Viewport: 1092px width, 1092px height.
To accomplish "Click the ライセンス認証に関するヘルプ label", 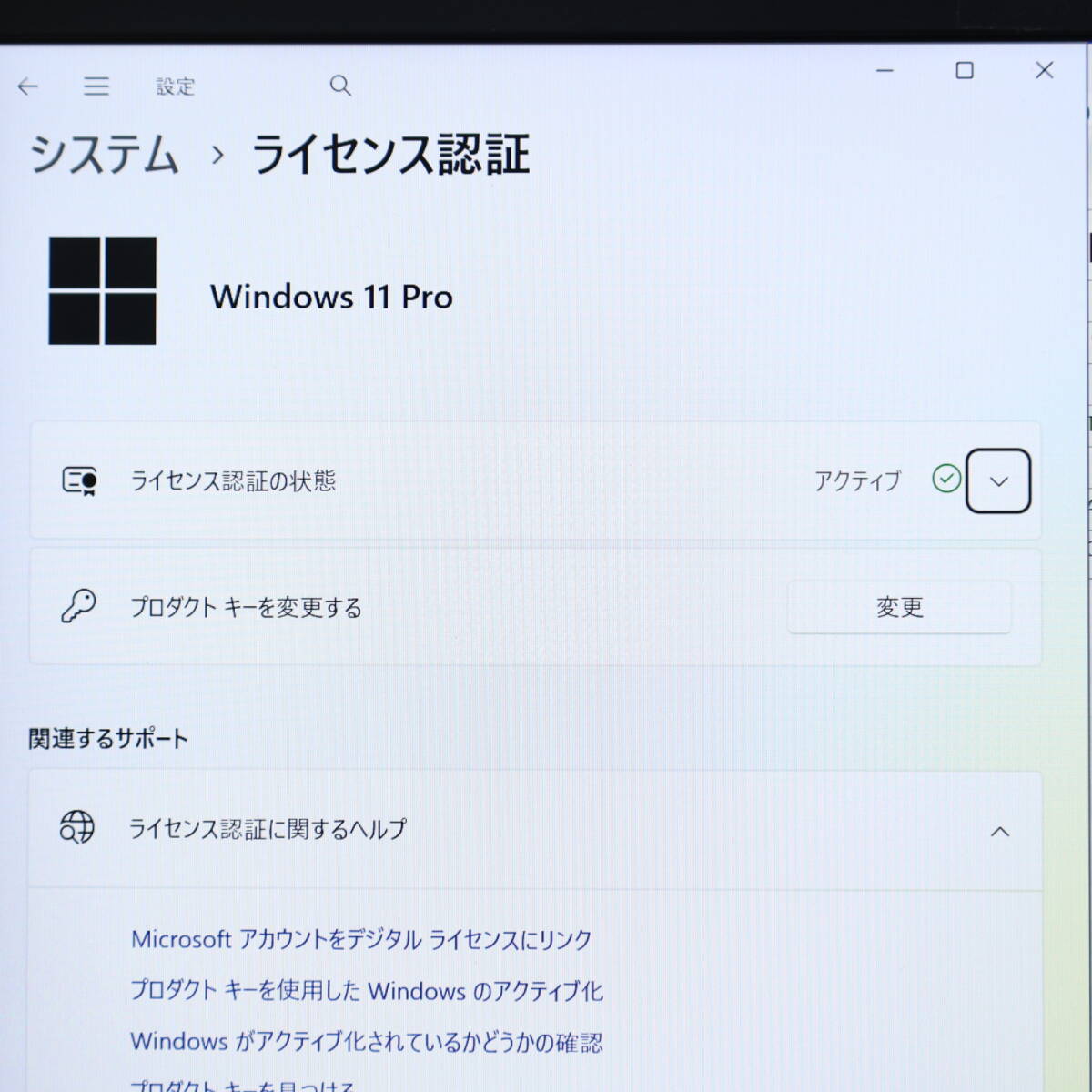I will point(268,829).
